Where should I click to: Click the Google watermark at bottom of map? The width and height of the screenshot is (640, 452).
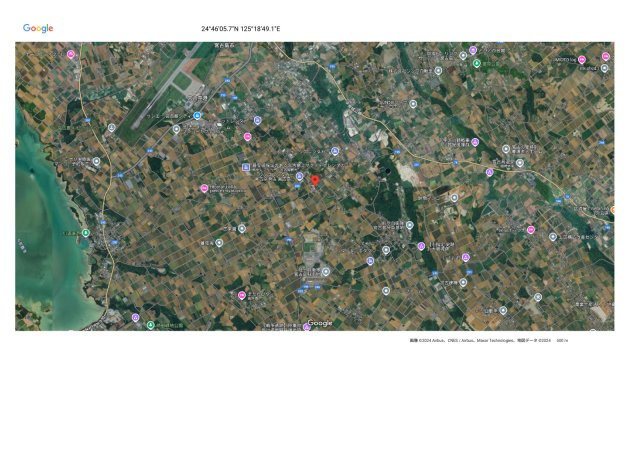319,323
